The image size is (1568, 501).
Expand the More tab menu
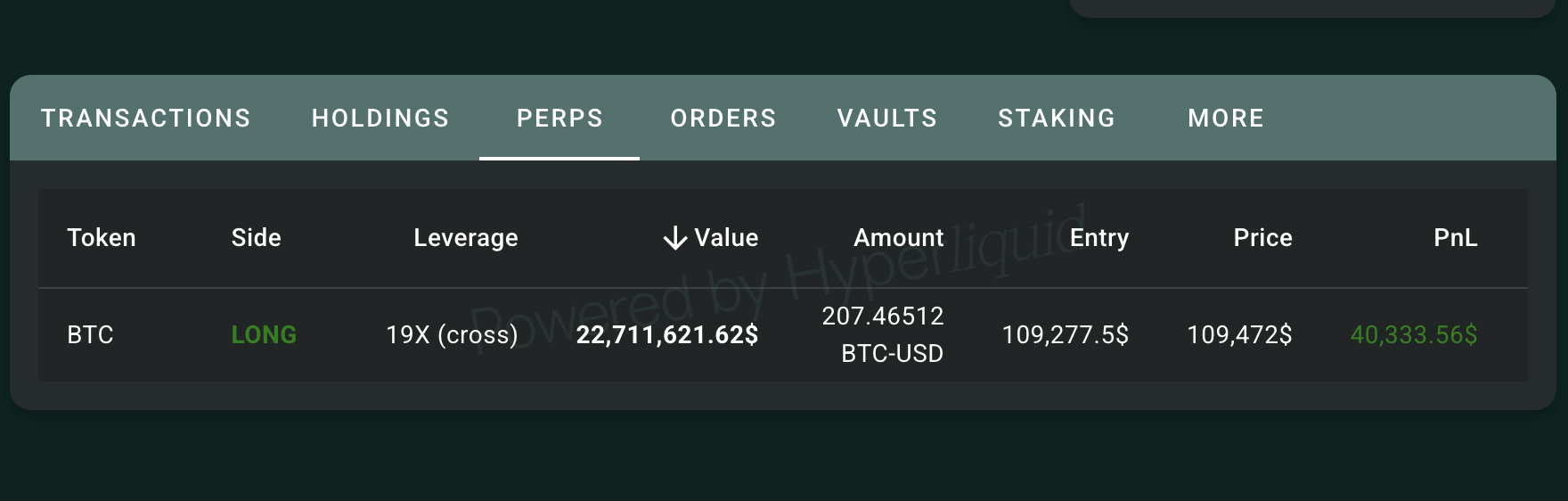click(x=1226, y=119)
